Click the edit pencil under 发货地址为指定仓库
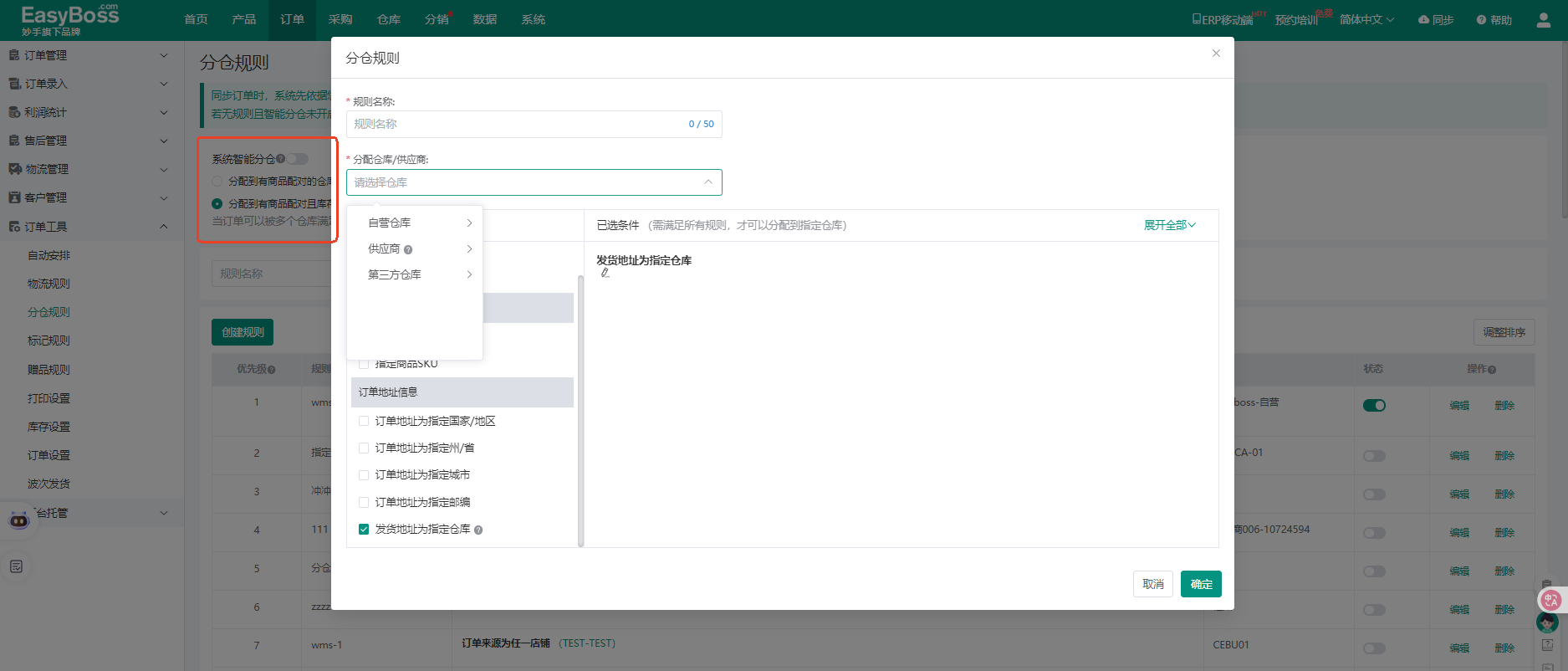This screenshot has height=671, width=1568. [x=605, y=273]
